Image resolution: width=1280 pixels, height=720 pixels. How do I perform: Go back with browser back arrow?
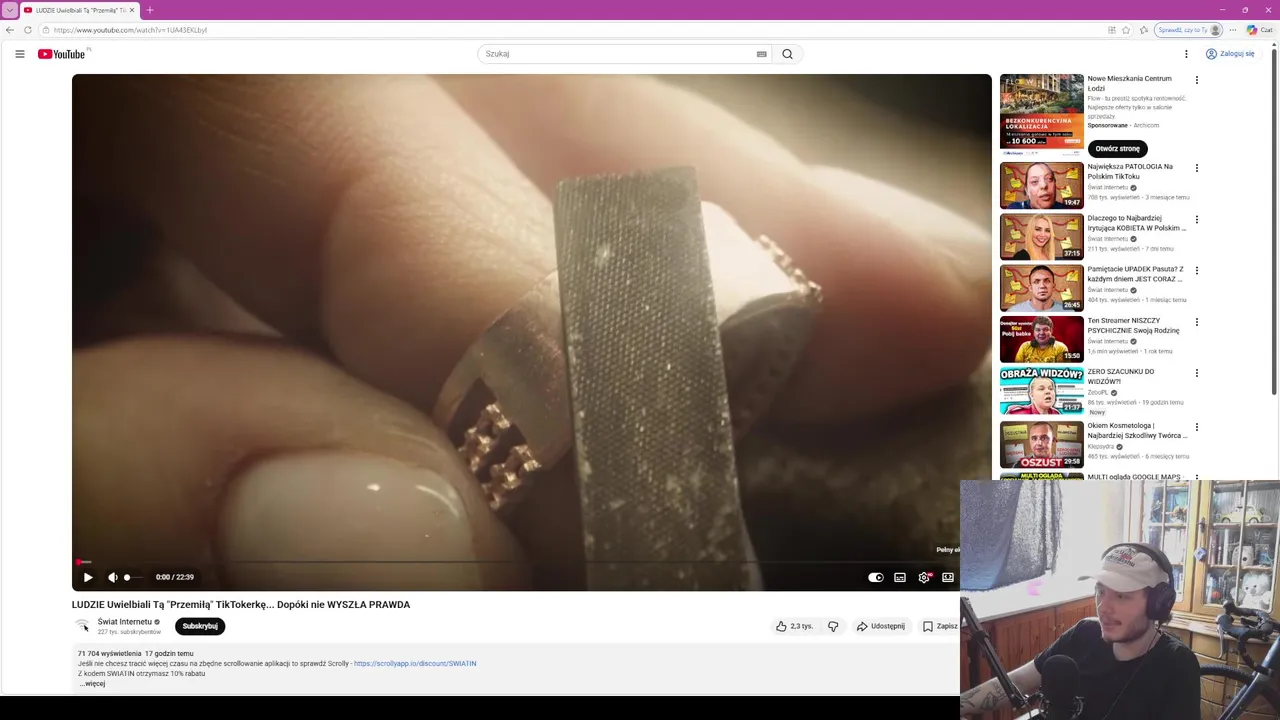click(10, 30)
